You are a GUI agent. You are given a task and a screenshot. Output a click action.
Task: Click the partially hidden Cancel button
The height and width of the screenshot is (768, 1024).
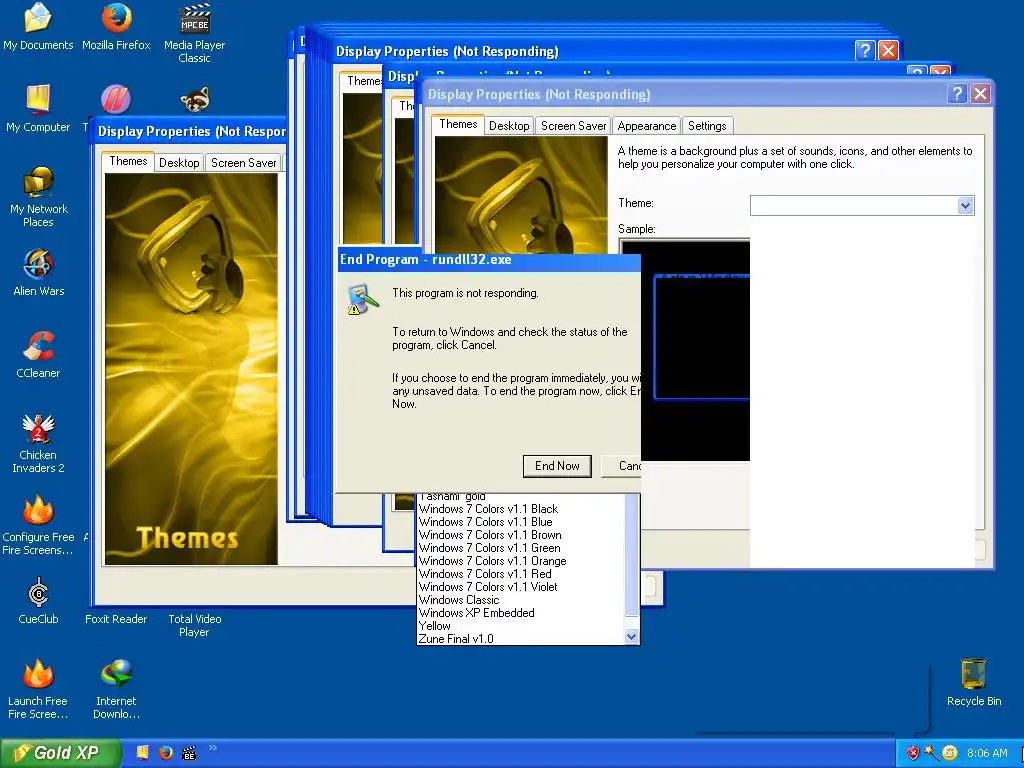[621, 466]
